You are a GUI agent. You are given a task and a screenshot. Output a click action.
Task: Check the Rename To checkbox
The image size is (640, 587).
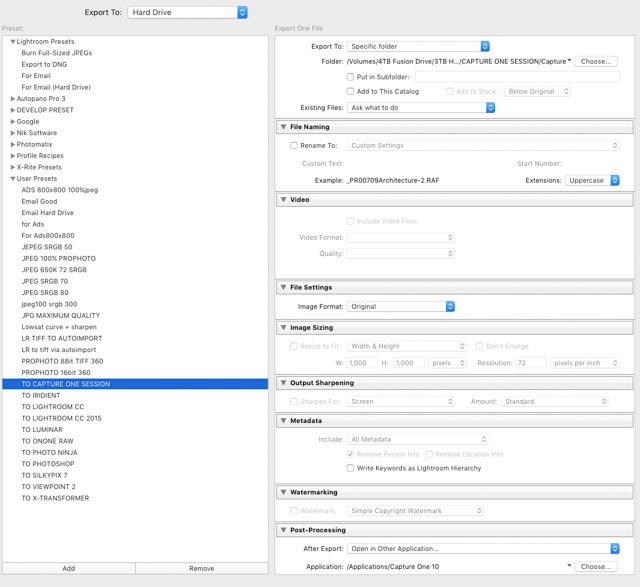tap(293, 145)
